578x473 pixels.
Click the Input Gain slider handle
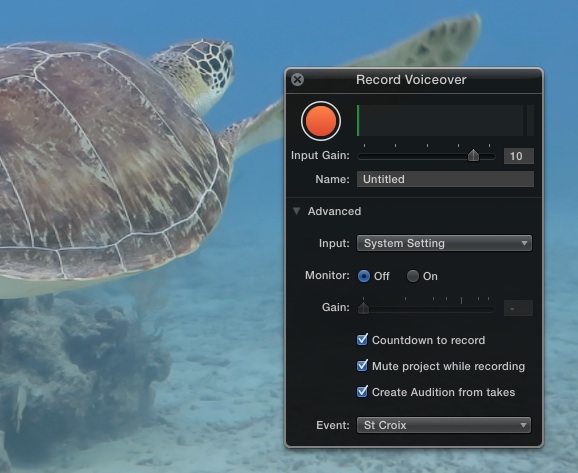click(473, 155)
